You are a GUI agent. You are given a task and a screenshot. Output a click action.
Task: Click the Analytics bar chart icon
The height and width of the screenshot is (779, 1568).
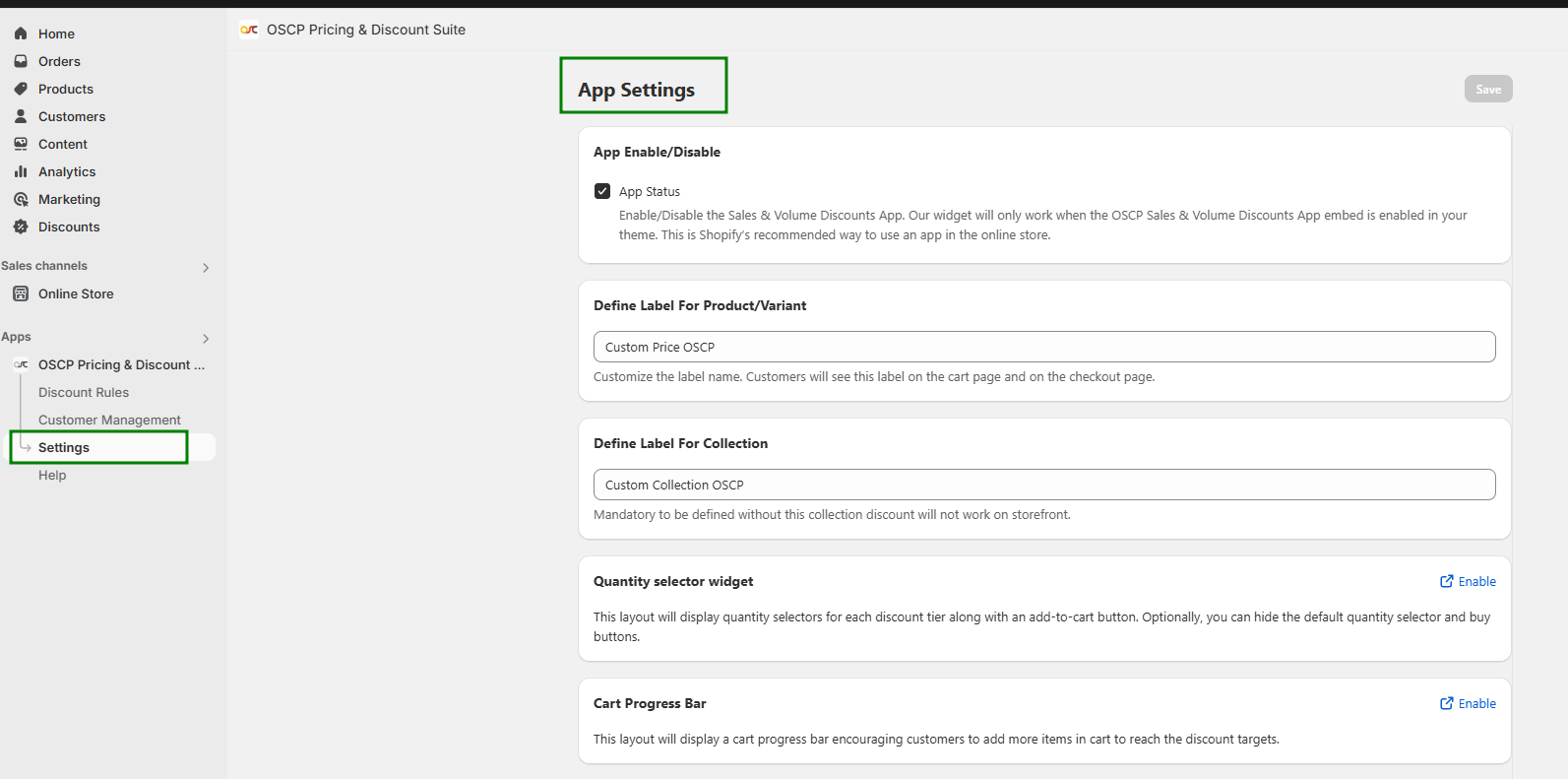pyautogui.click(x=21, y=171)
